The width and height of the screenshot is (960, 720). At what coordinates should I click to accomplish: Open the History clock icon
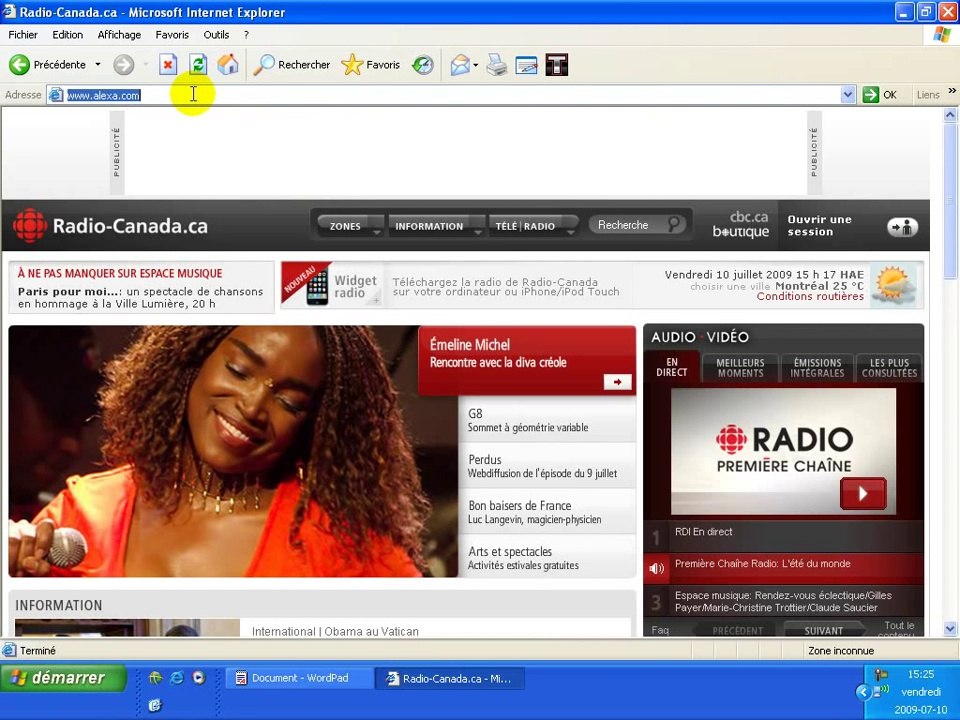422,64
